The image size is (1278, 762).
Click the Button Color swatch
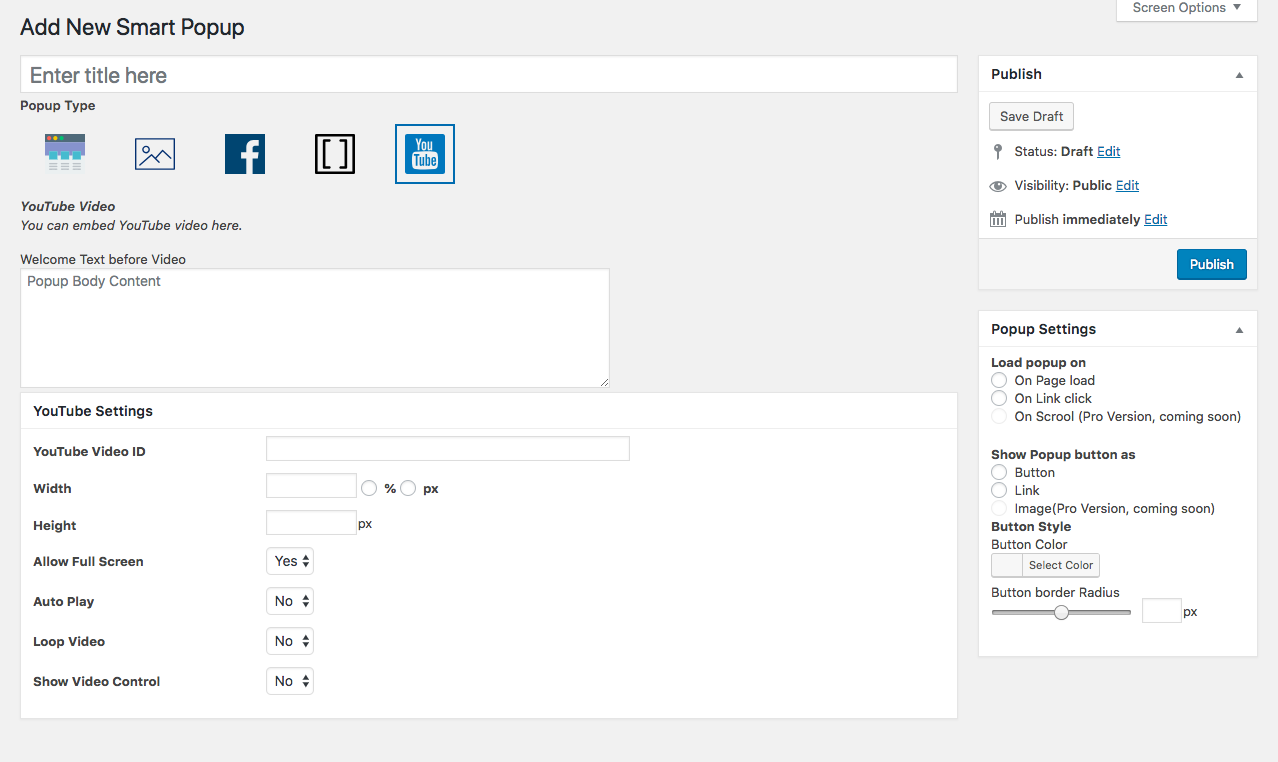pos(1007,565)
